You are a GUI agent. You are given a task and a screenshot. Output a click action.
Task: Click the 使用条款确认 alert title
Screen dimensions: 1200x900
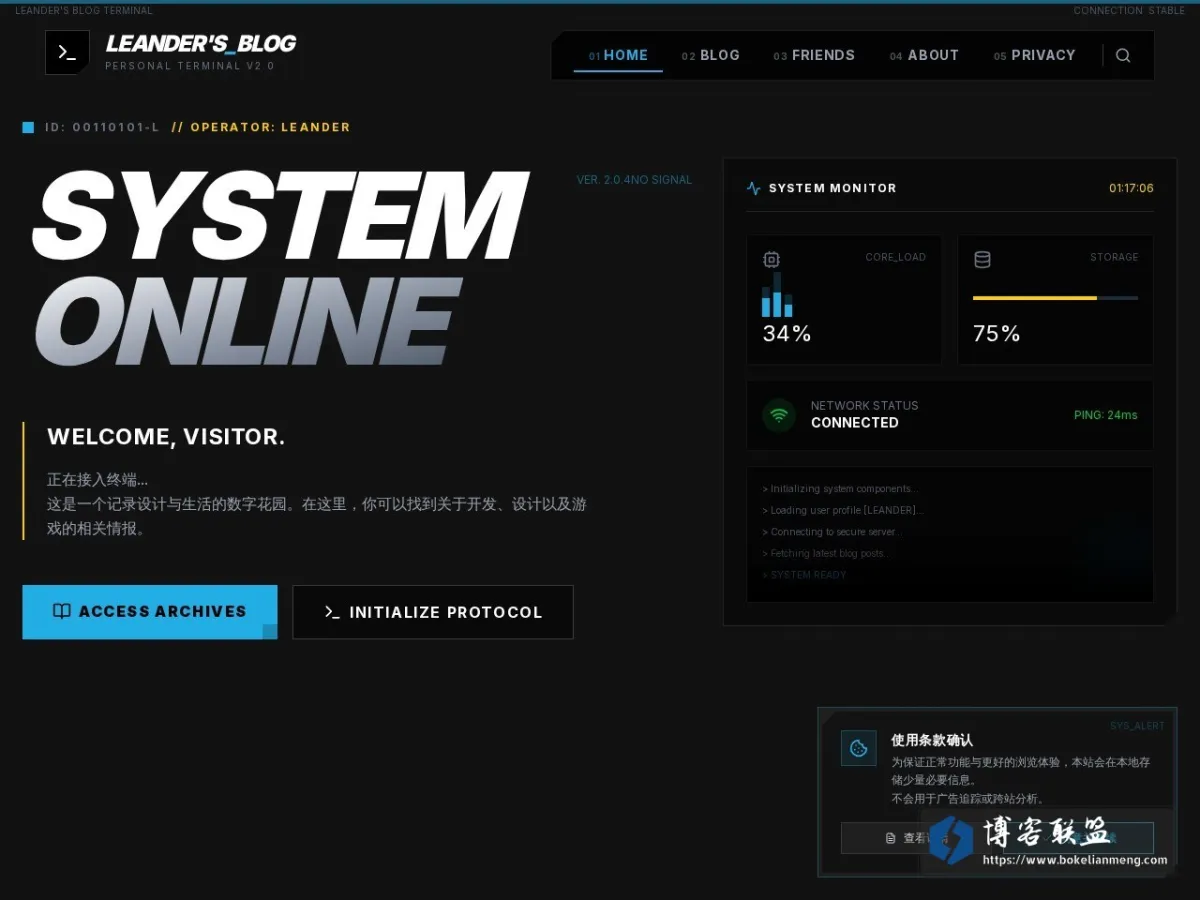pos(932,741)
